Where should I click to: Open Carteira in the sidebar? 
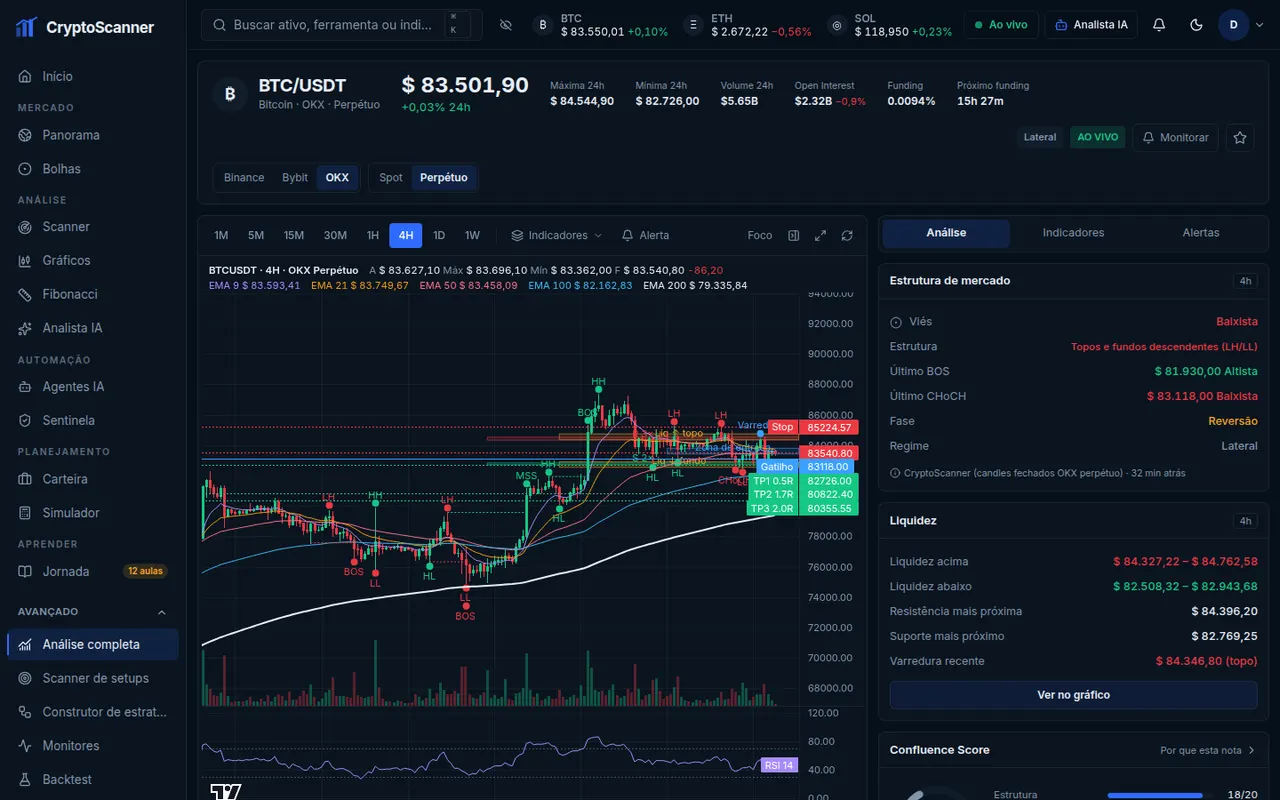tap(92, 479)
